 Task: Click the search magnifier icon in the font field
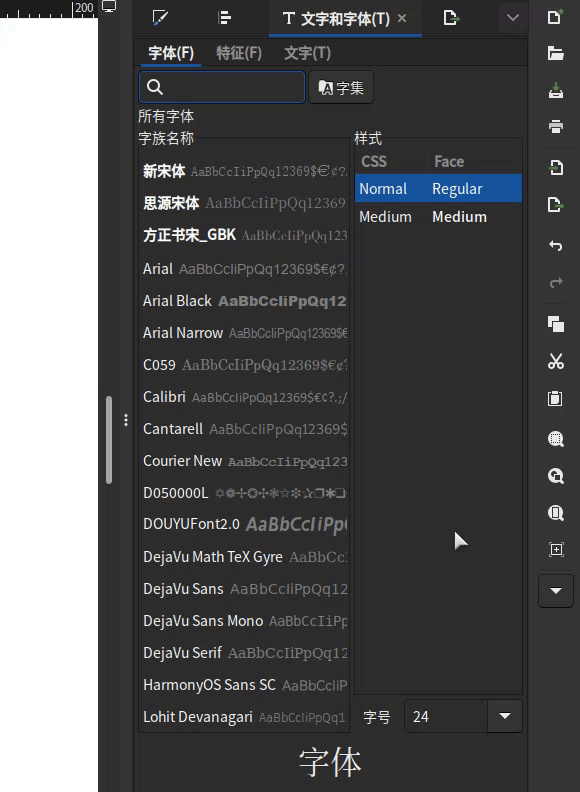tap(155, 87)
